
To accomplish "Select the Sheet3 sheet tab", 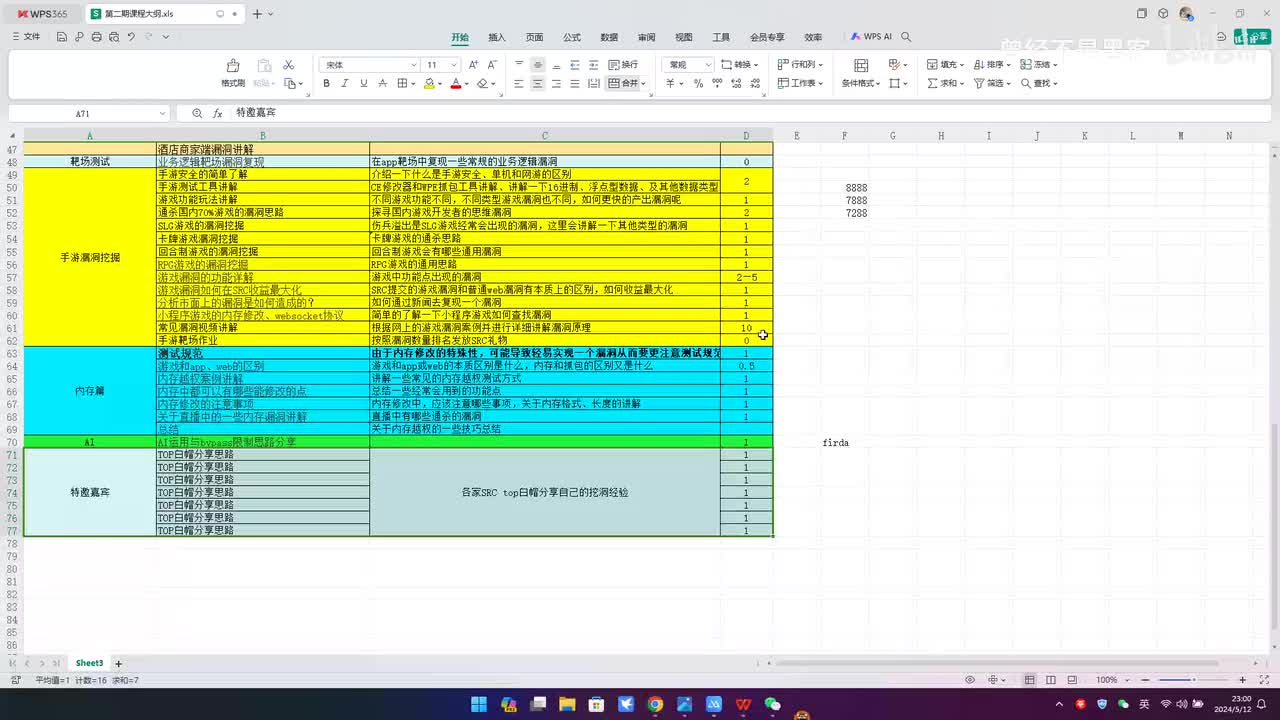I will pos(89,663).
